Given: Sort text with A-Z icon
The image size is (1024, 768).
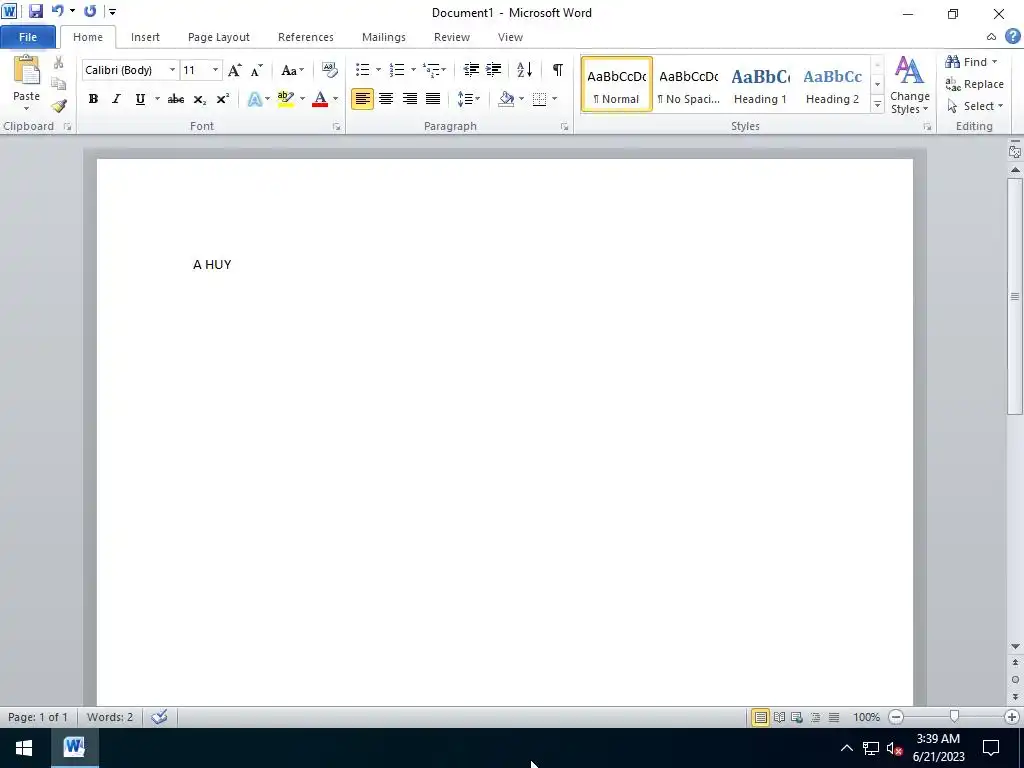Looking at the screenshot, I should (x=524, y=70).
